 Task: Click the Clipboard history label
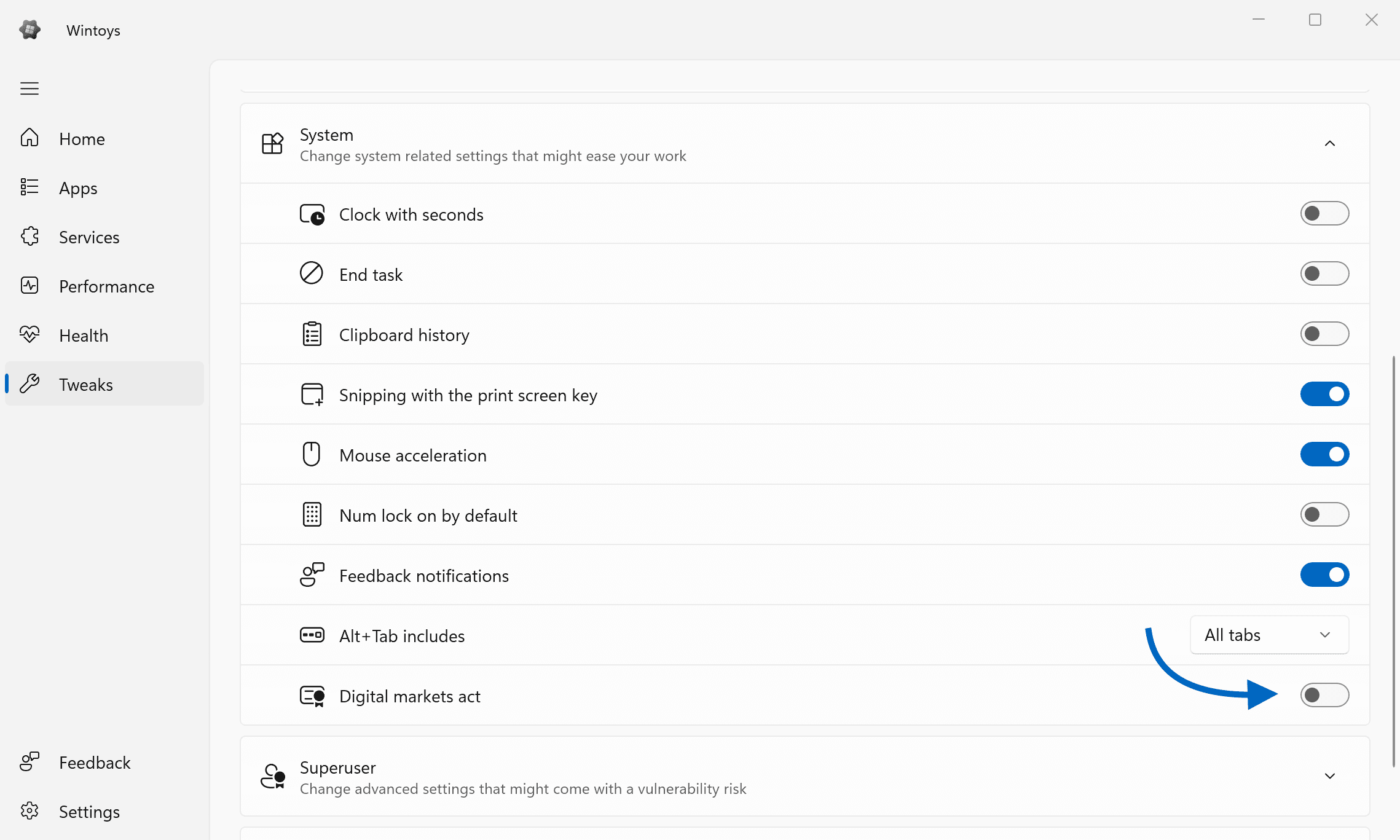(404, 335)
